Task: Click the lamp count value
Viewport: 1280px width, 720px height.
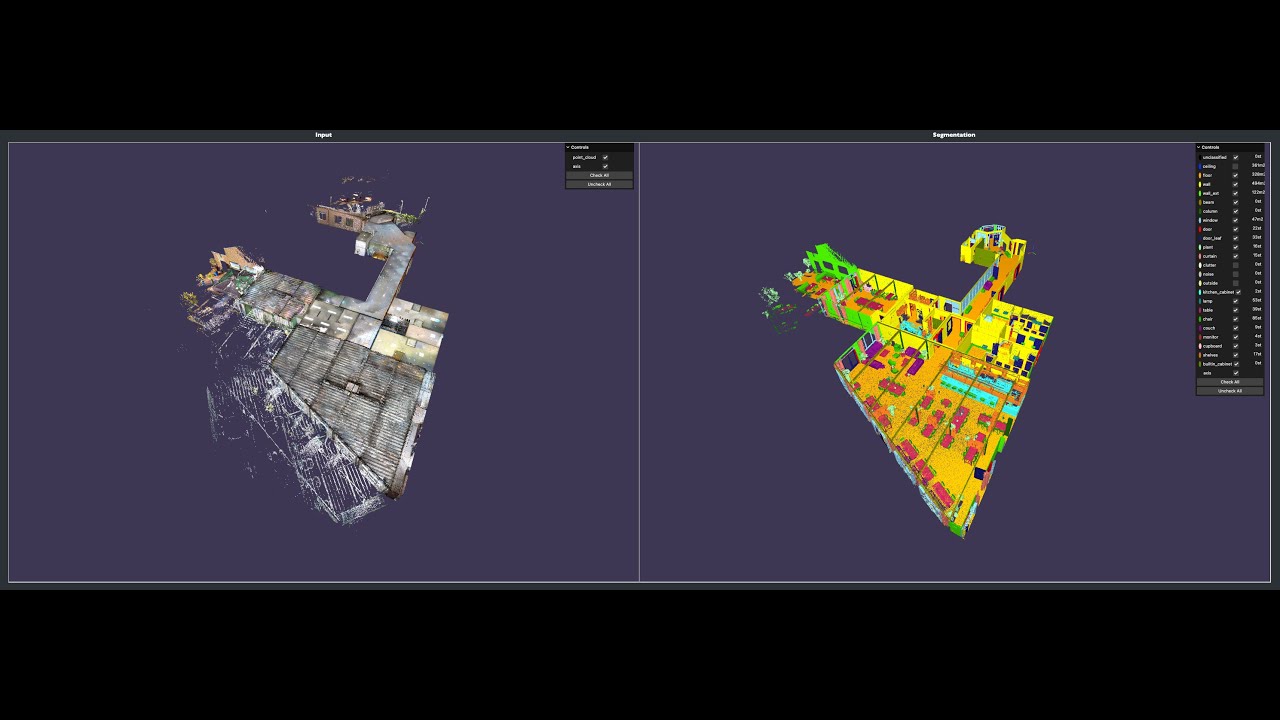Action: pyautogui.click(x=1258, y=301)
